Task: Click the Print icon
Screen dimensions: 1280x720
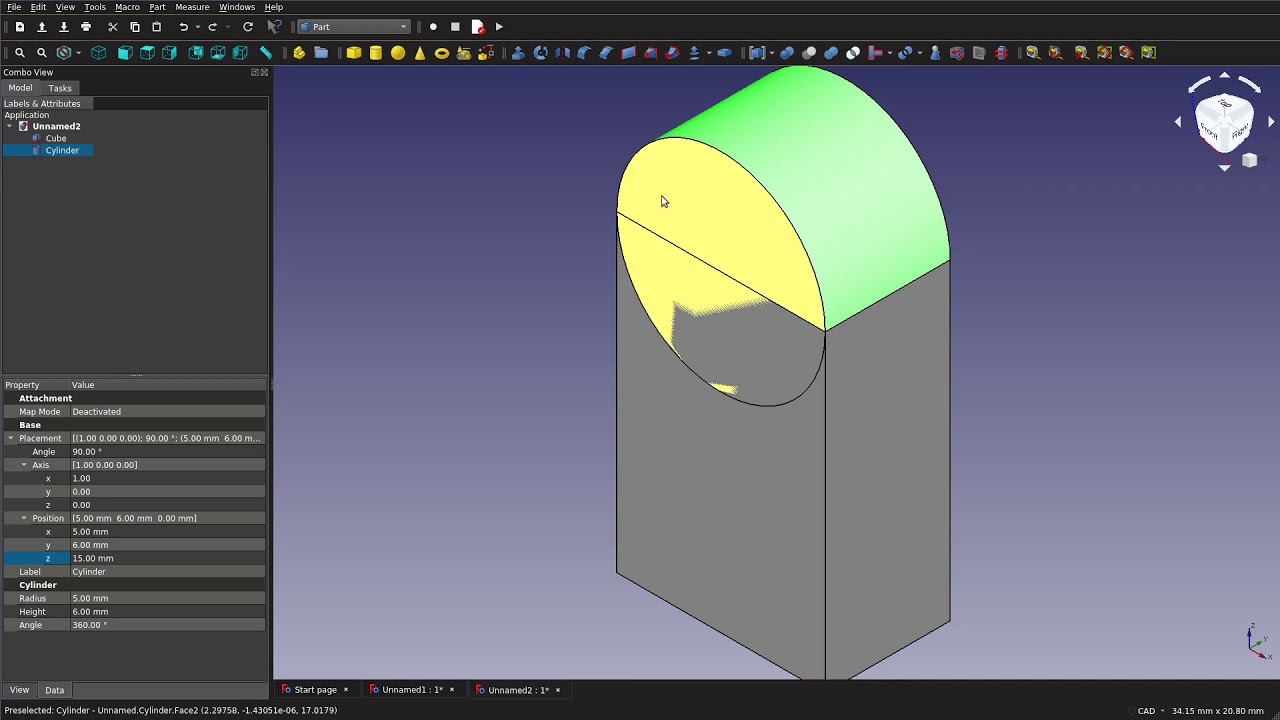Action: 86,27
